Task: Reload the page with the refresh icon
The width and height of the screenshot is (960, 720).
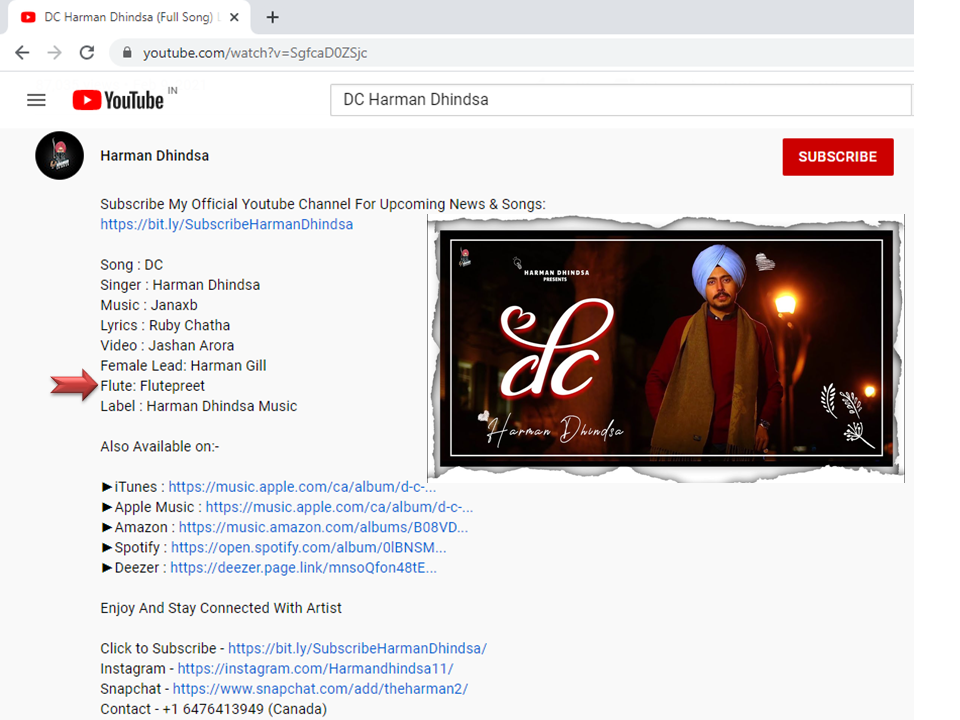Action: coord(87,52)
